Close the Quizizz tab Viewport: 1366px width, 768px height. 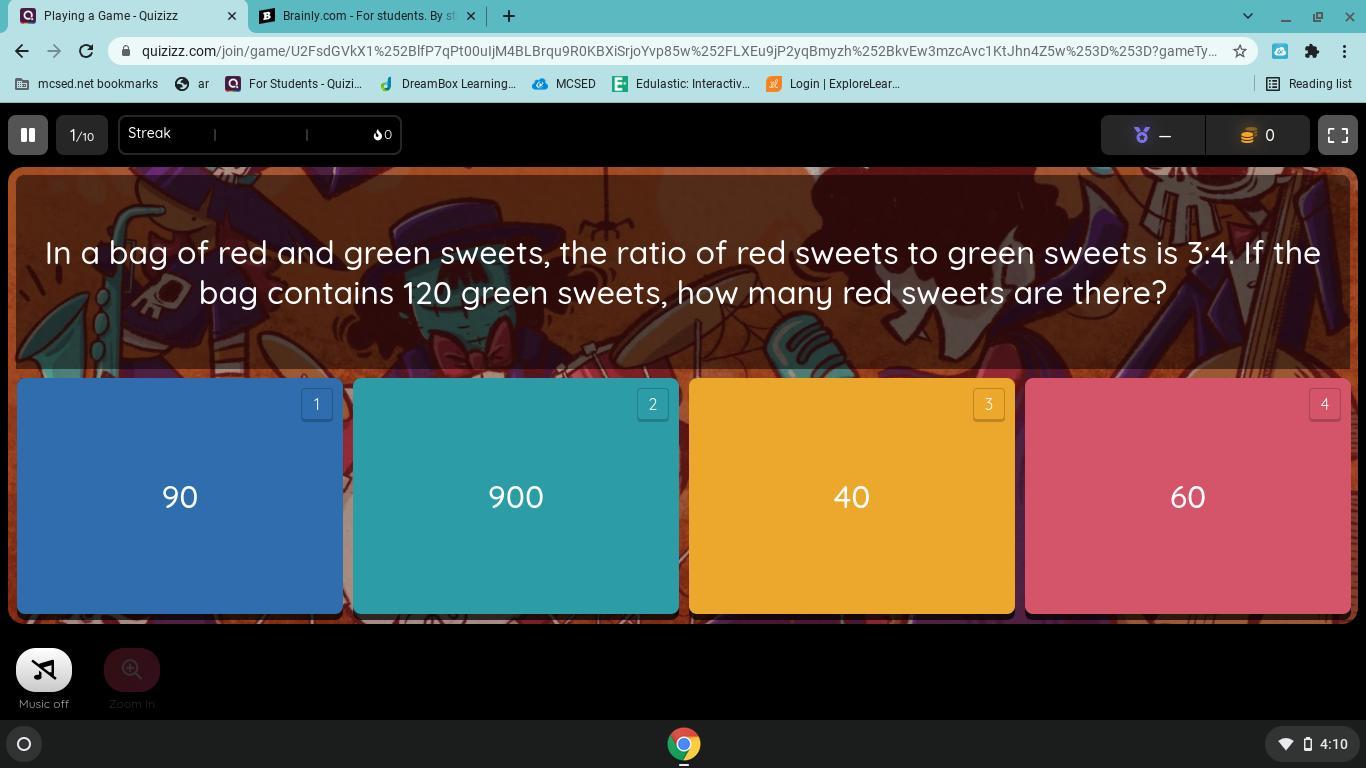[x=232, y=16]
